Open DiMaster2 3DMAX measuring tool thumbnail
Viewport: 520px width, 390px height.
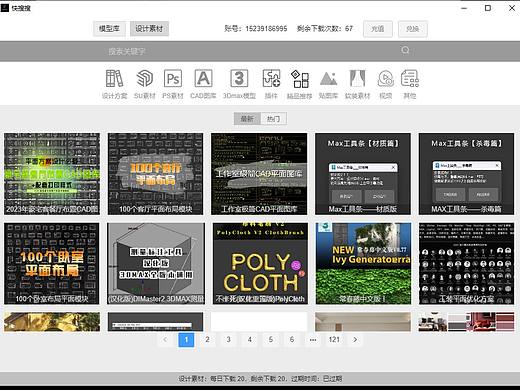click(156, 263)
